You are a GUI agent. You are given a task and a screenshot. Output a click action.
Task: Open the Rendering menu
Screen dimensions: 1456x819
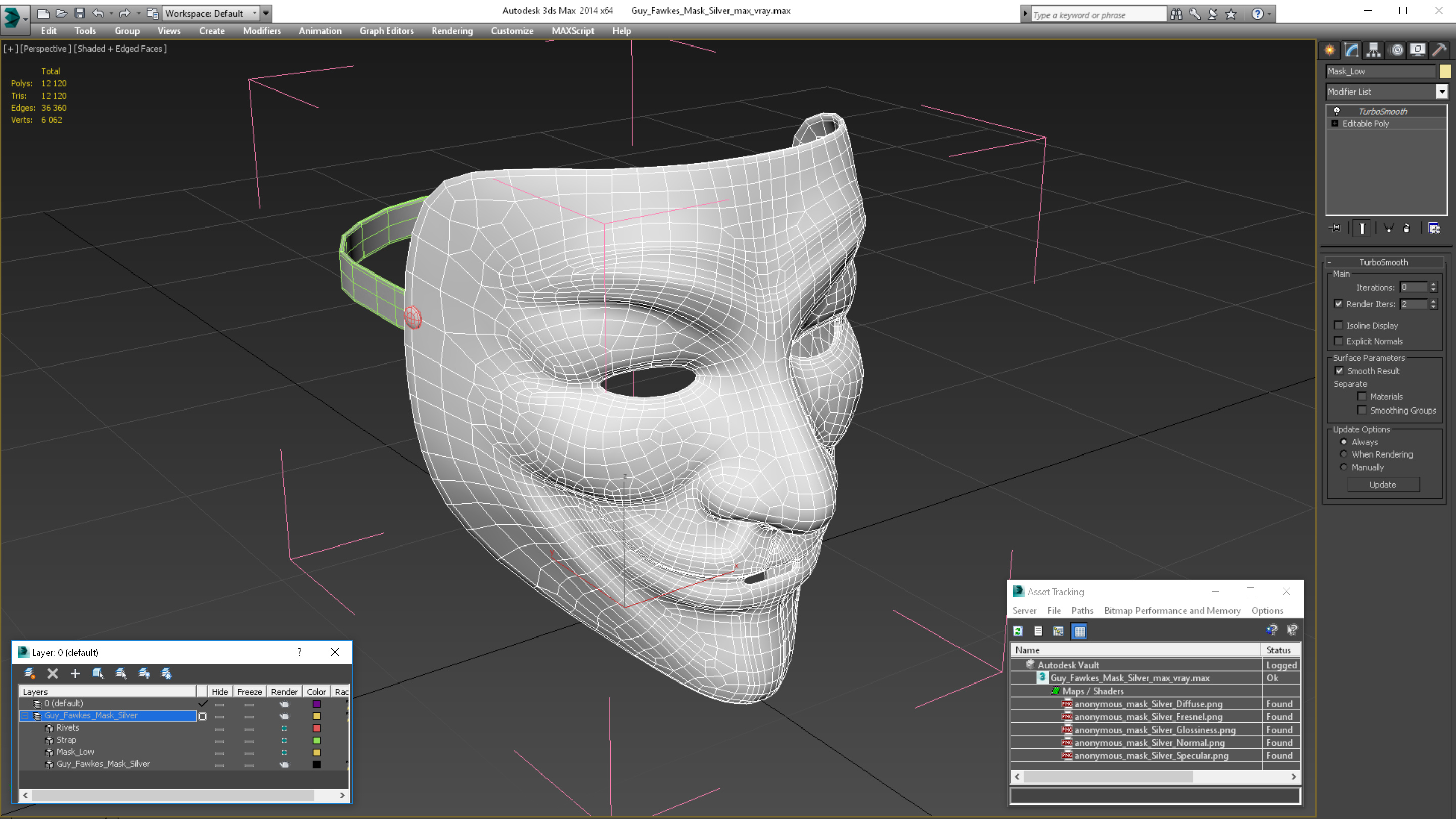click(x=452, y=31)
